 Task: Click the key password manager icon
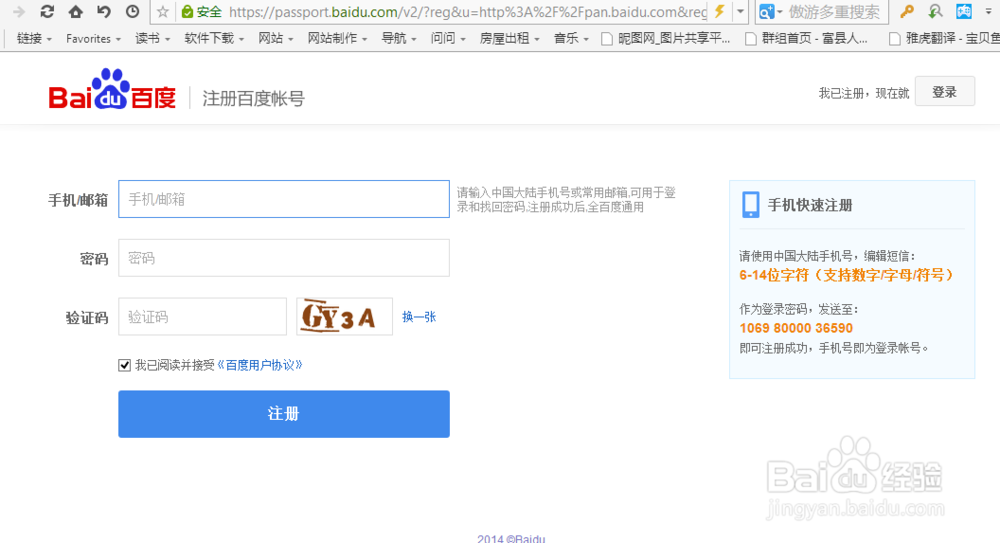(906, 11)
